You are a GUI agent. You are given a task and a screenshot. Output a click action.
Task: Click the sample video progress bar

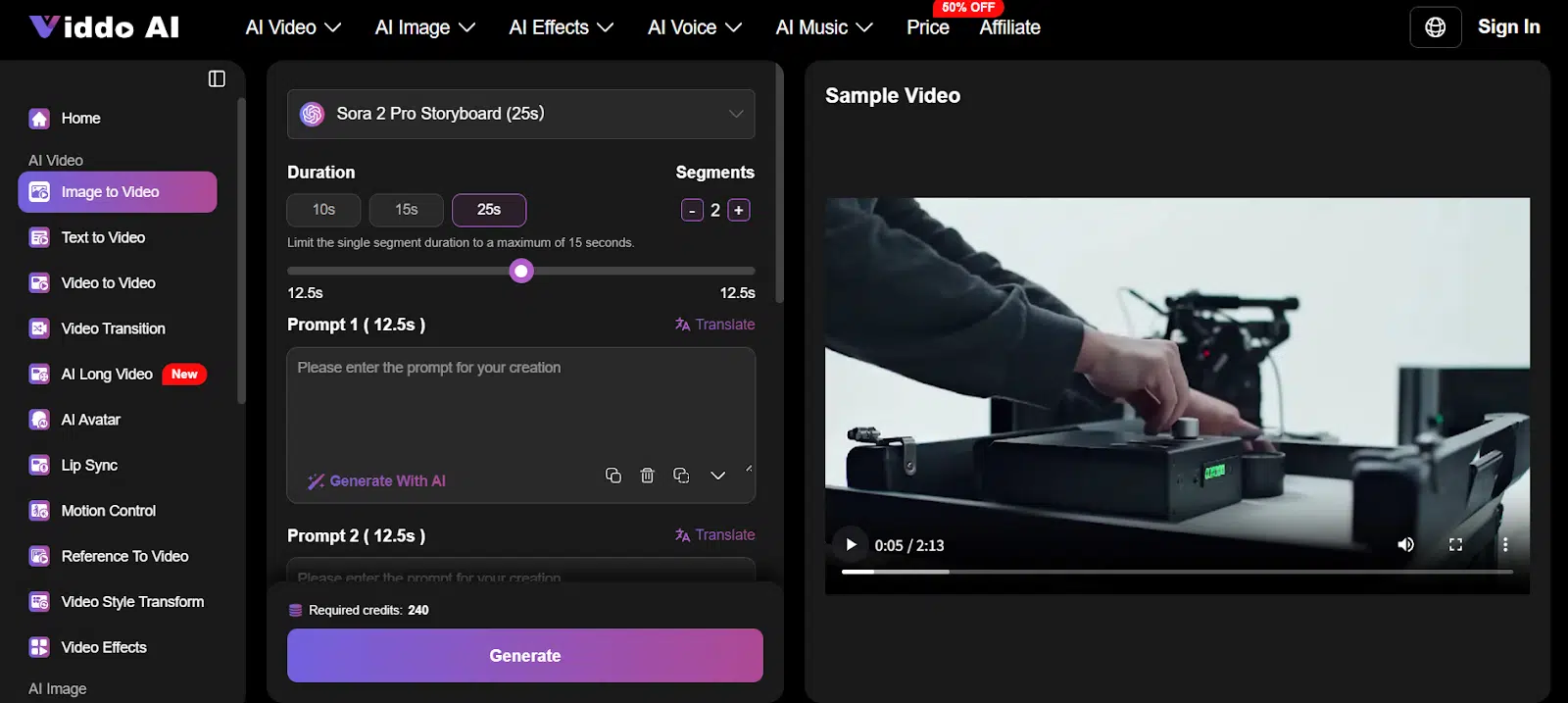[x=1177, y=572]
